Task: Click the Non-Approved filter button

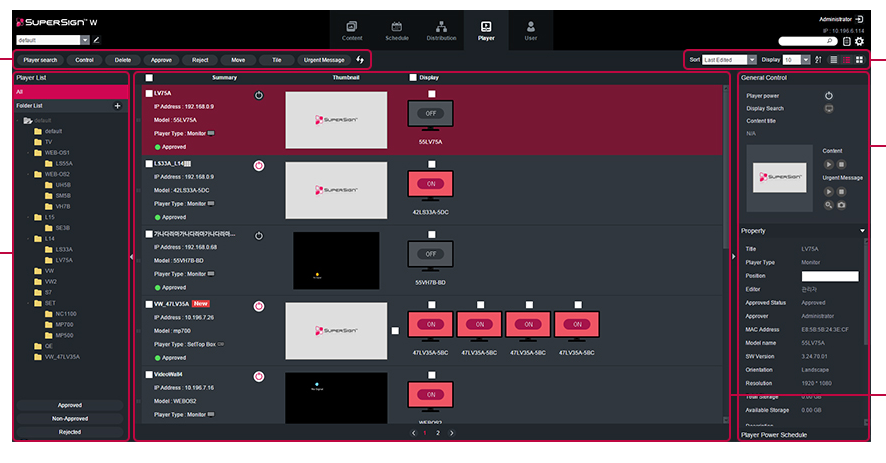Action: tap(70, 418)
